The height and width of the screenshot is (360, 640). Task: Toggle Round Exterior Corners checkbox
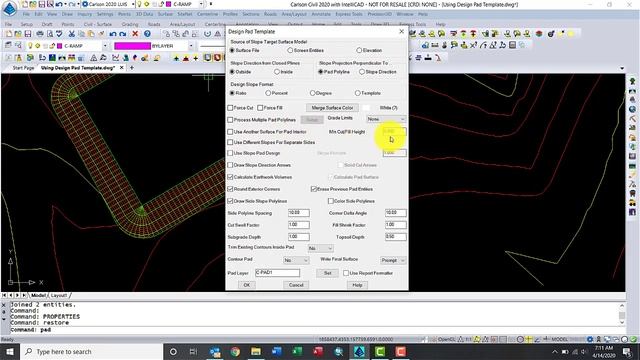click(230, 189)
